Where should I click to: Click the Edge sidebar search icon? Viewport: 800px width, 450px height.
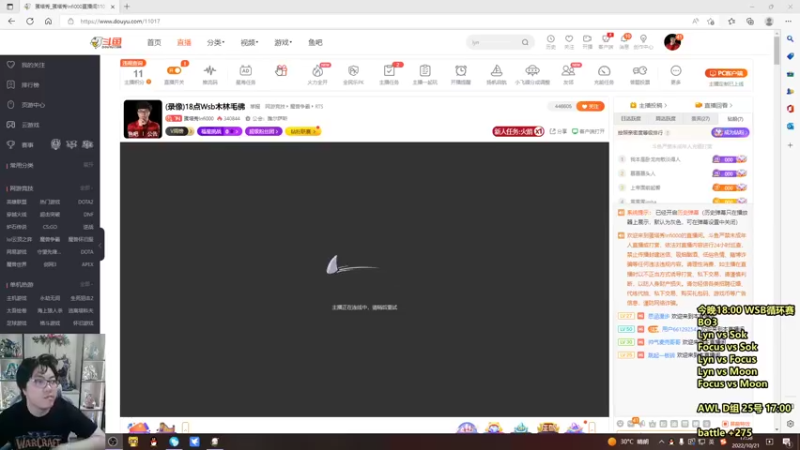(x=790, y=39)
